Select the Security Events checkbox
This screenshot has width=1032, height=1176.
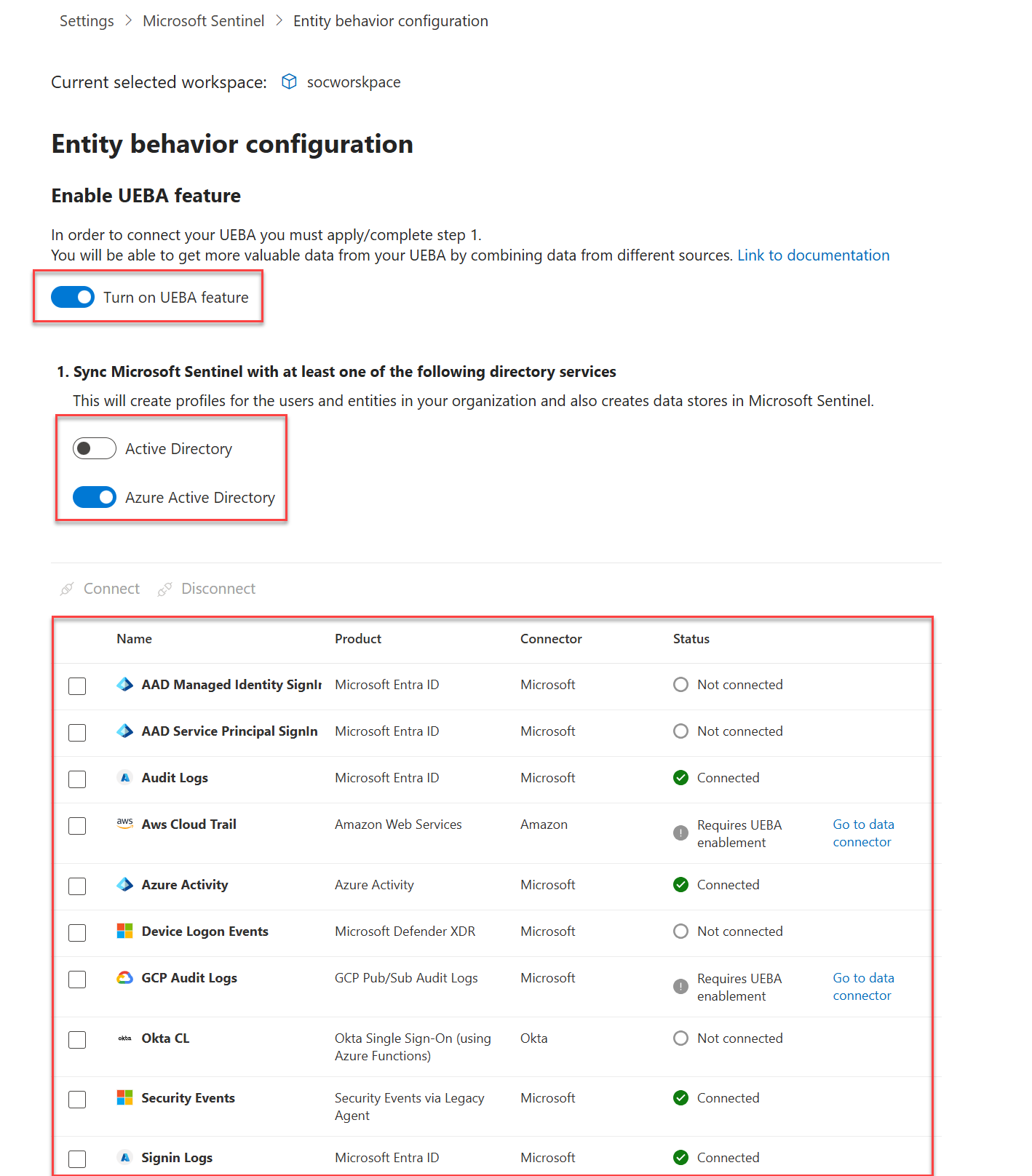(77, 1100)
